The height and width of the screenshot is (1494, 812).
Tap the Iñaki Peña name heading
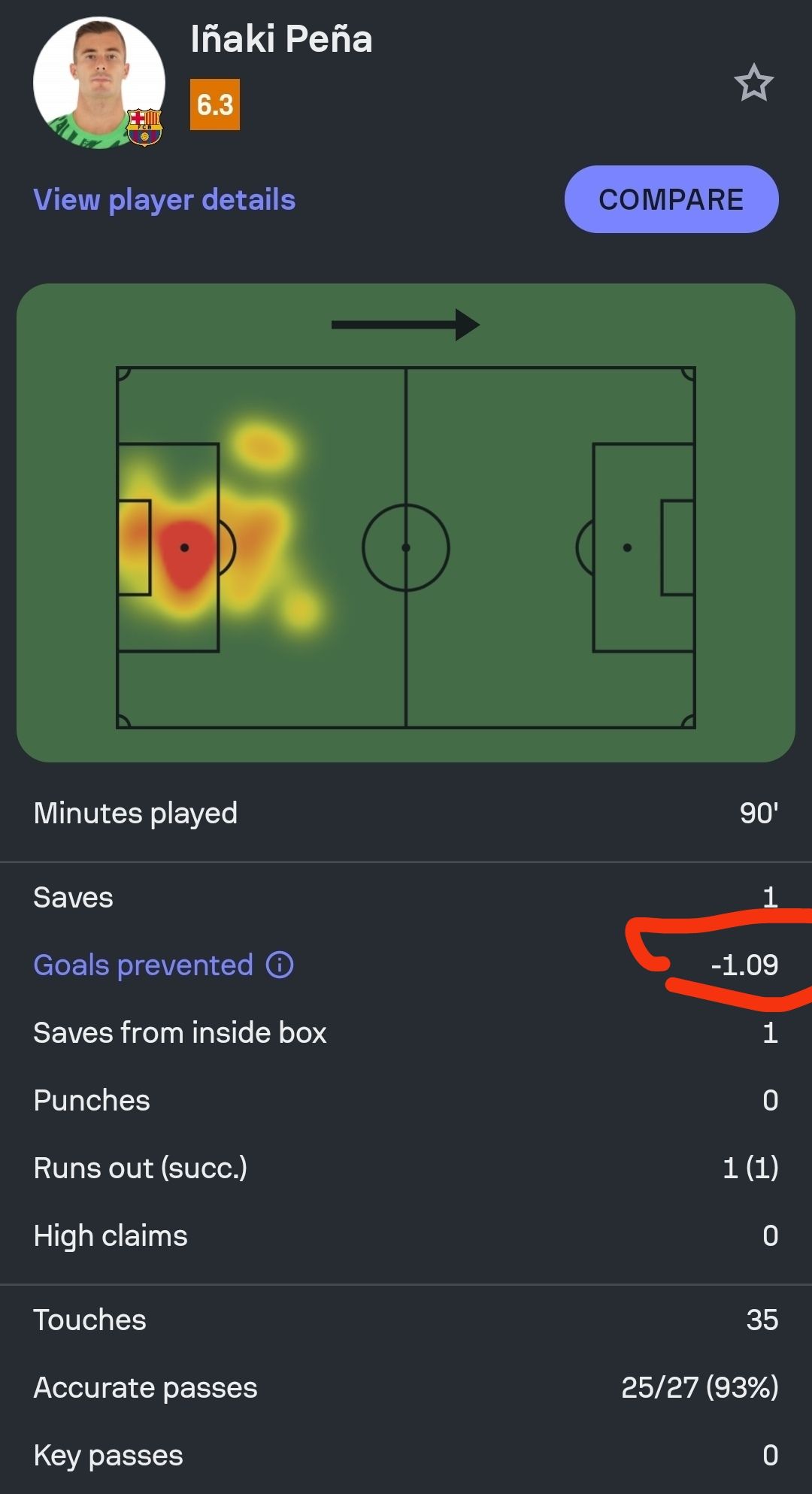point(281,39)
